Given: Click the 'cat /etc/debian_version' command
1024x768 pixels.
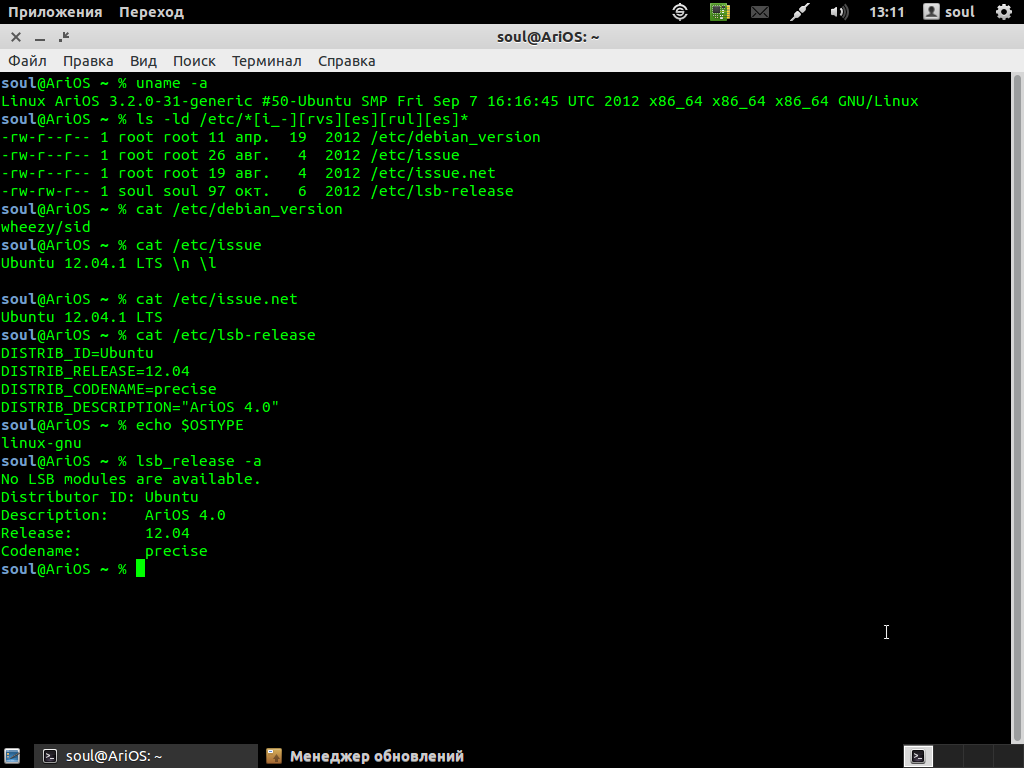Looking at the screenshot, I should click(x=239, y=209).
